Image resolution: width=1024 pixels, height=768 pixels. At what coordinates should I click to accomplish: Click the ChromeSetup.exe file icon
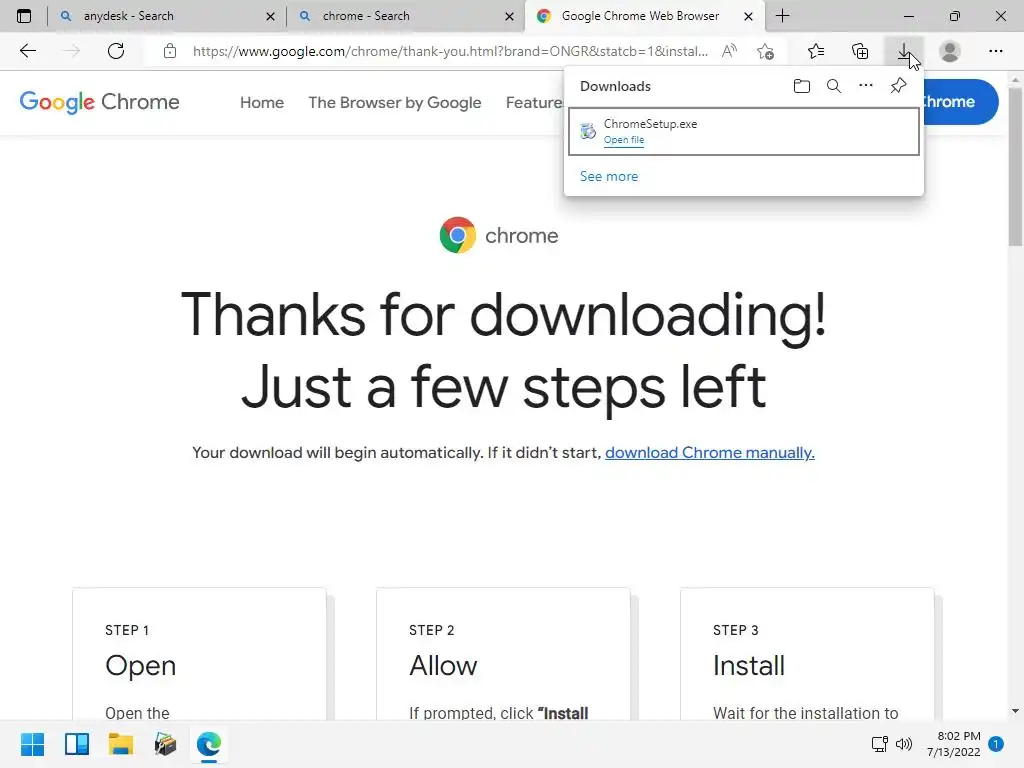588,131
